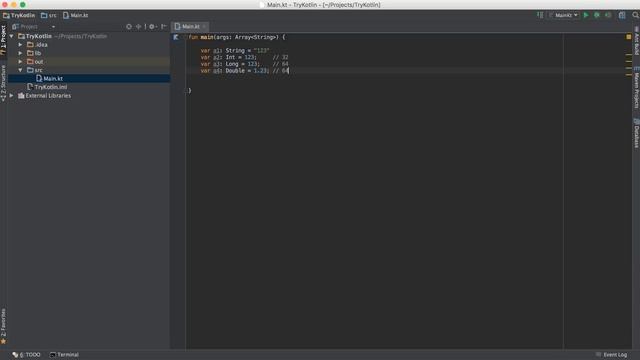Toggle the 1: Project side tab
640x360 pixels.
point(3,40)
